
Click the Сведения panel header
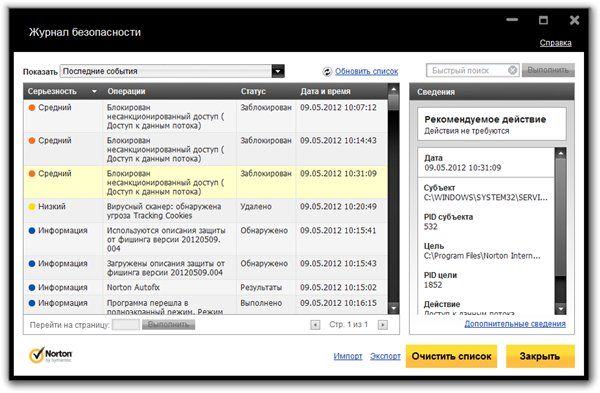click(x=492, y=92)
